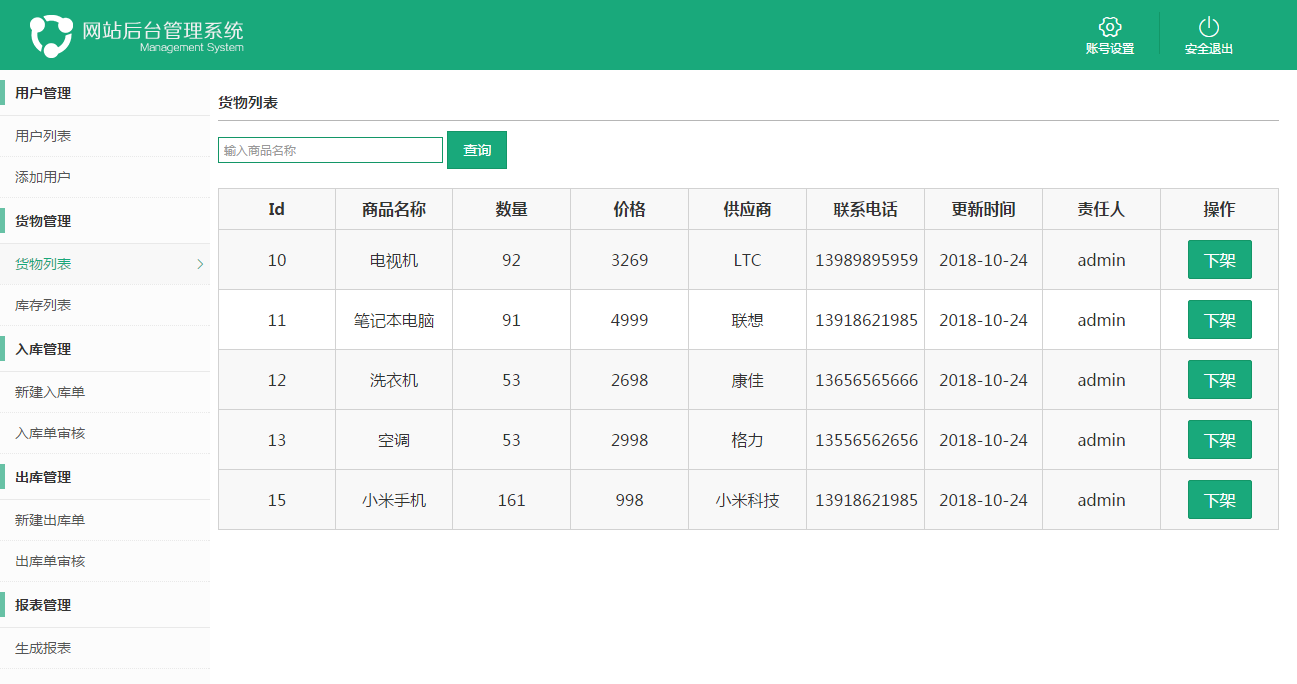The height and width of the screenshot is (684, 1297).
Task: Click the 操作 column header
Action: [x=1219, y=209]
